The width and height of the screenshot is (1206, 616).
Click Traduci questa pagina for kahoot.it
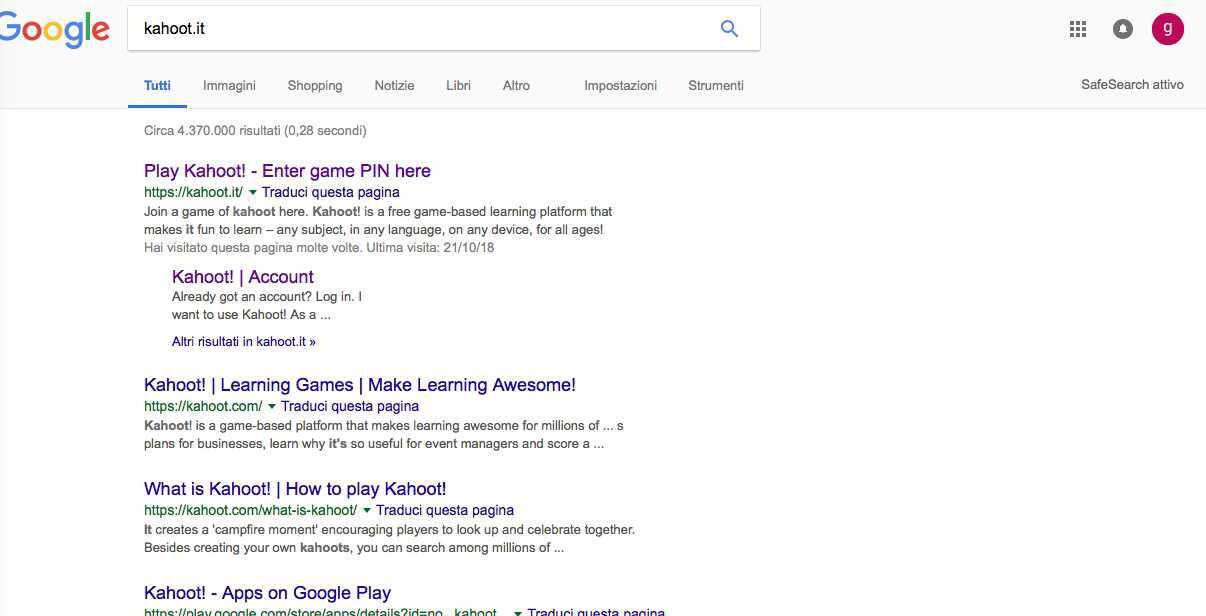pos(330,192)
